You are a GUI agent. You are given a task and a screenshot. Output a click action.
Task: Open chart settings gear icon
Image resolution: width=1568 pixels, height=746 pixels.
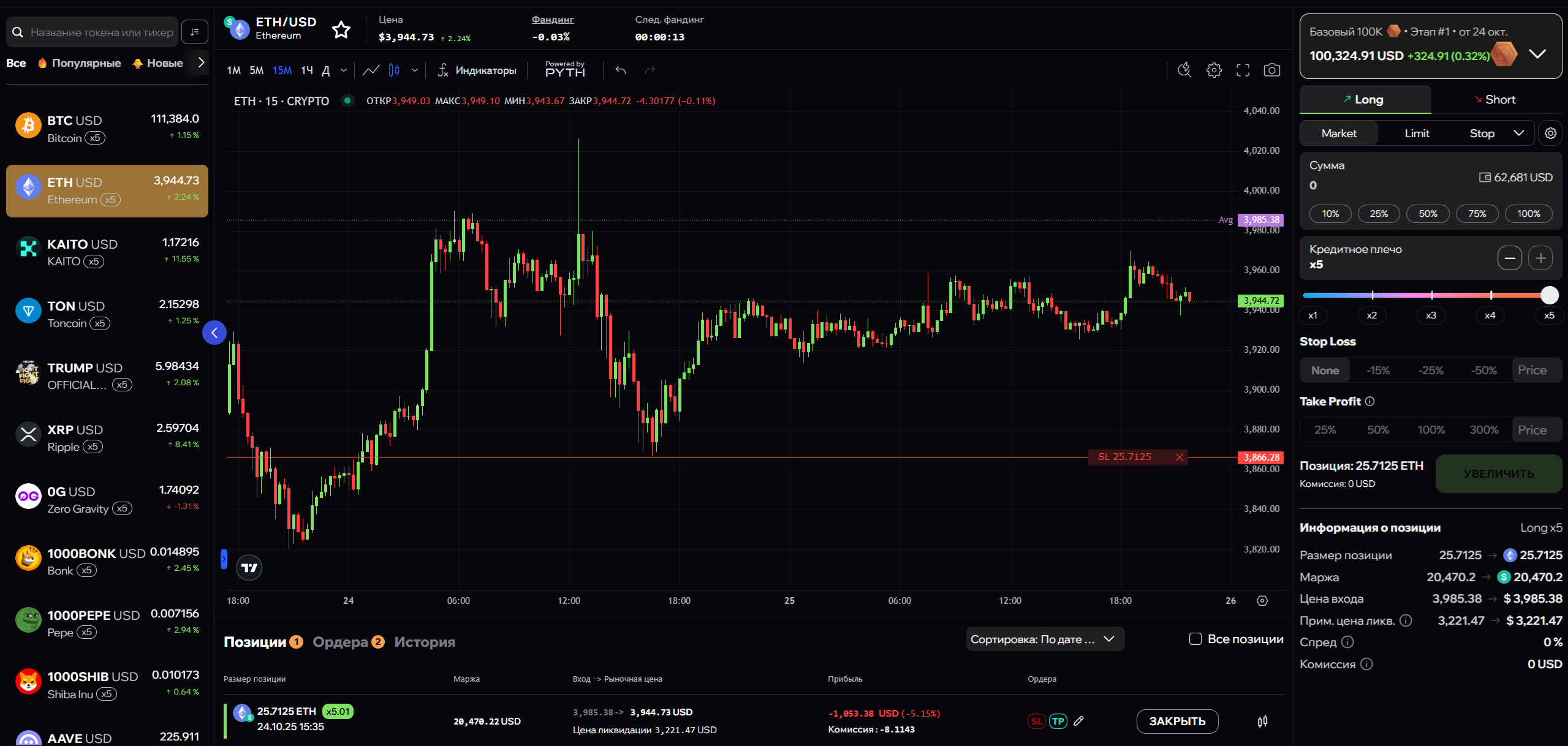(1214, 70)
